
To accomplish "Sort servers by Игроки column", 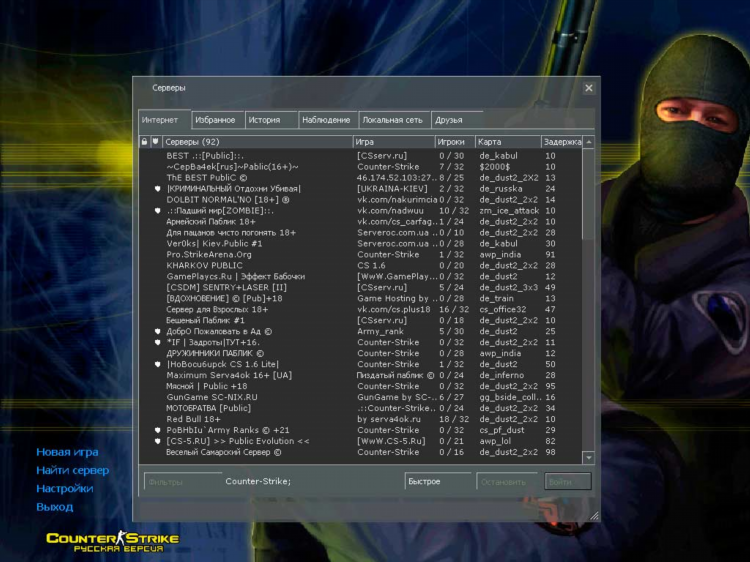I will point(455,142).
